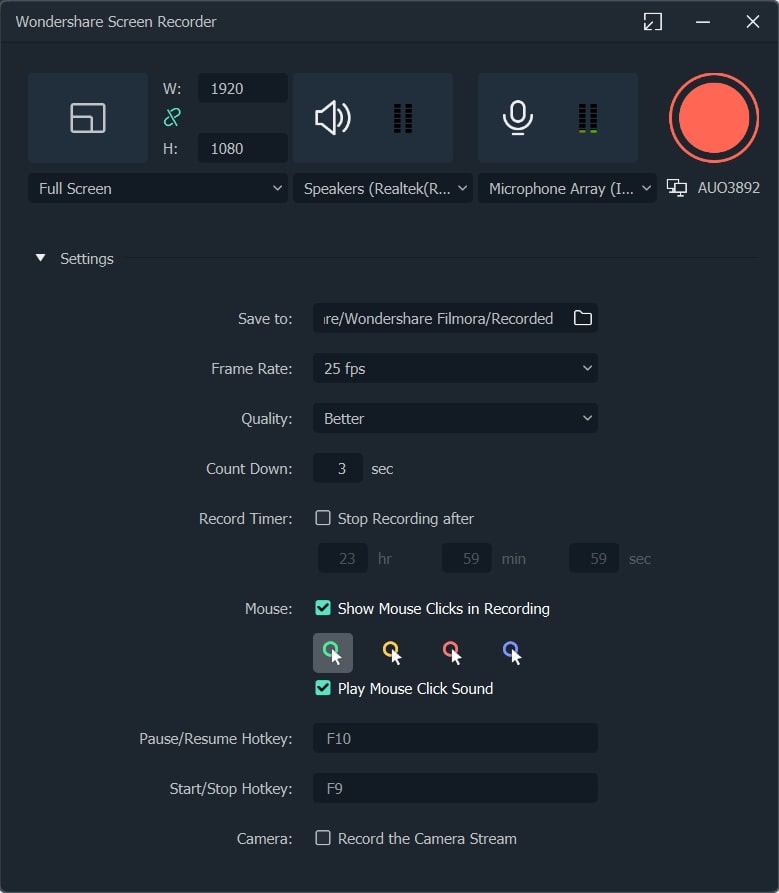The height and width of the screenshot is (893, 779).
Task: Switch to mini window mode icon
Action: click(x=653, y=22)
